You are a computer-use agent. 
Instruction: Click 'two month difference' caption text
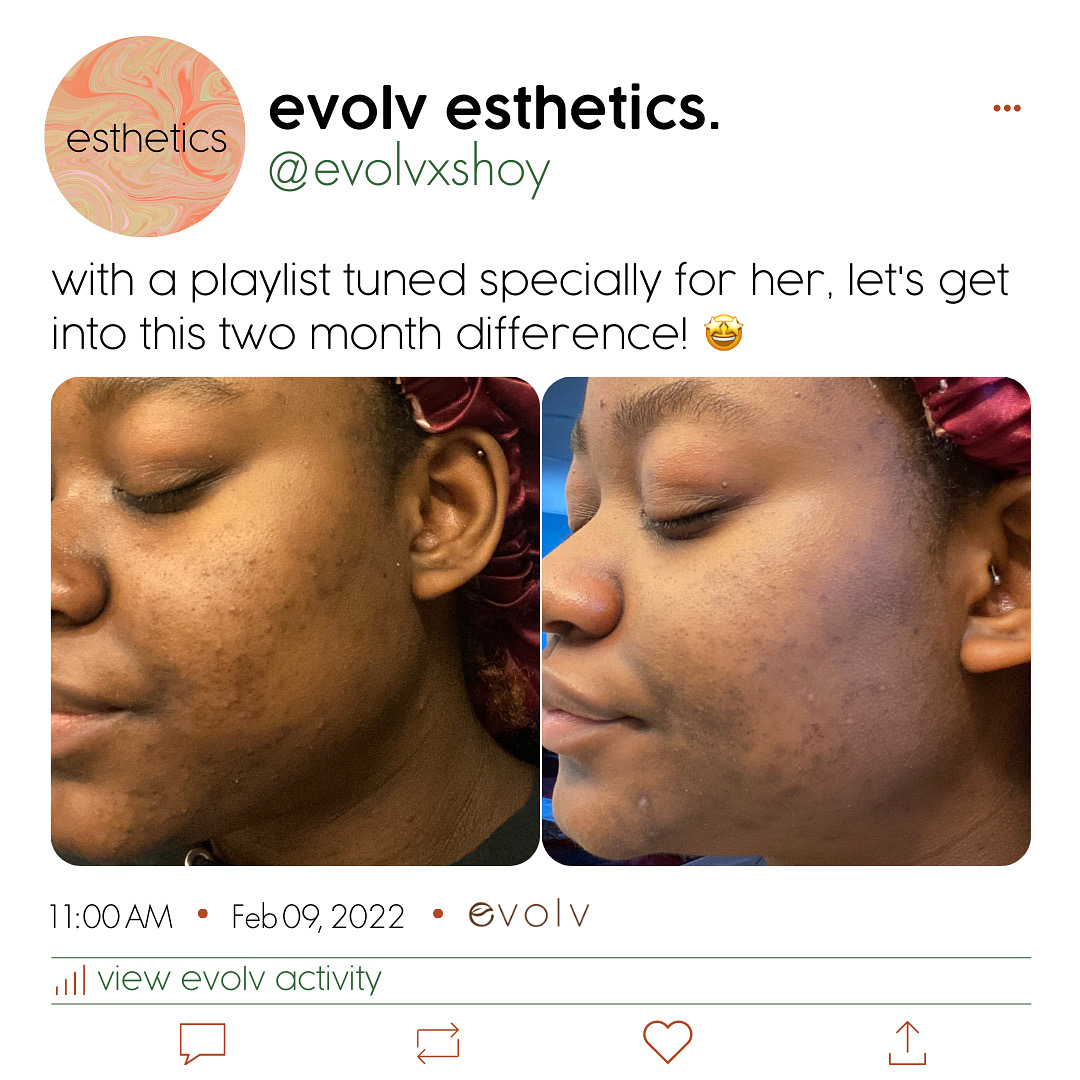click(x=454, y=334)
